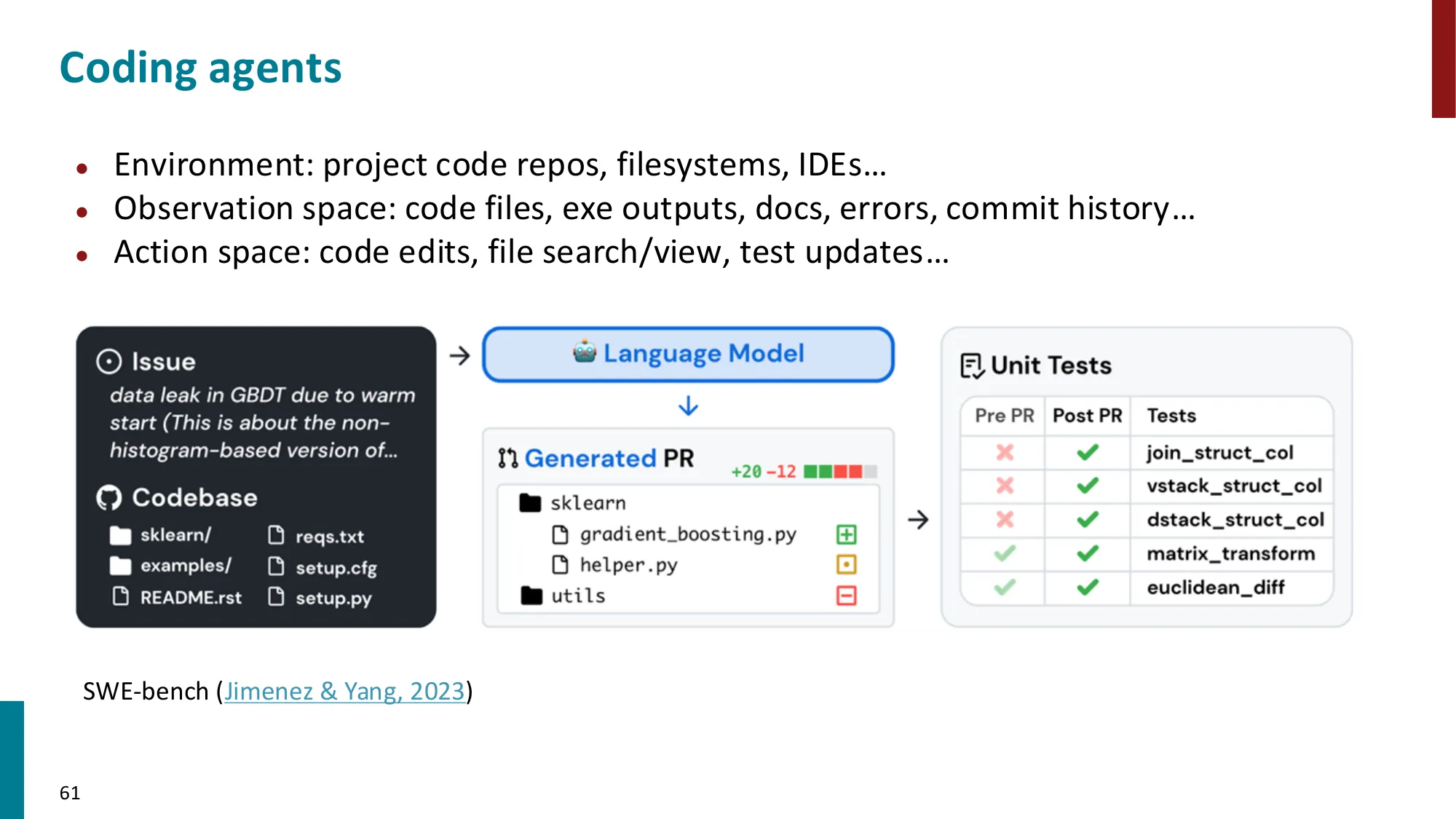Viewport: 1456px width, 819px height.
Task: Select the Post PR column header
Action: pos(1087,416)
